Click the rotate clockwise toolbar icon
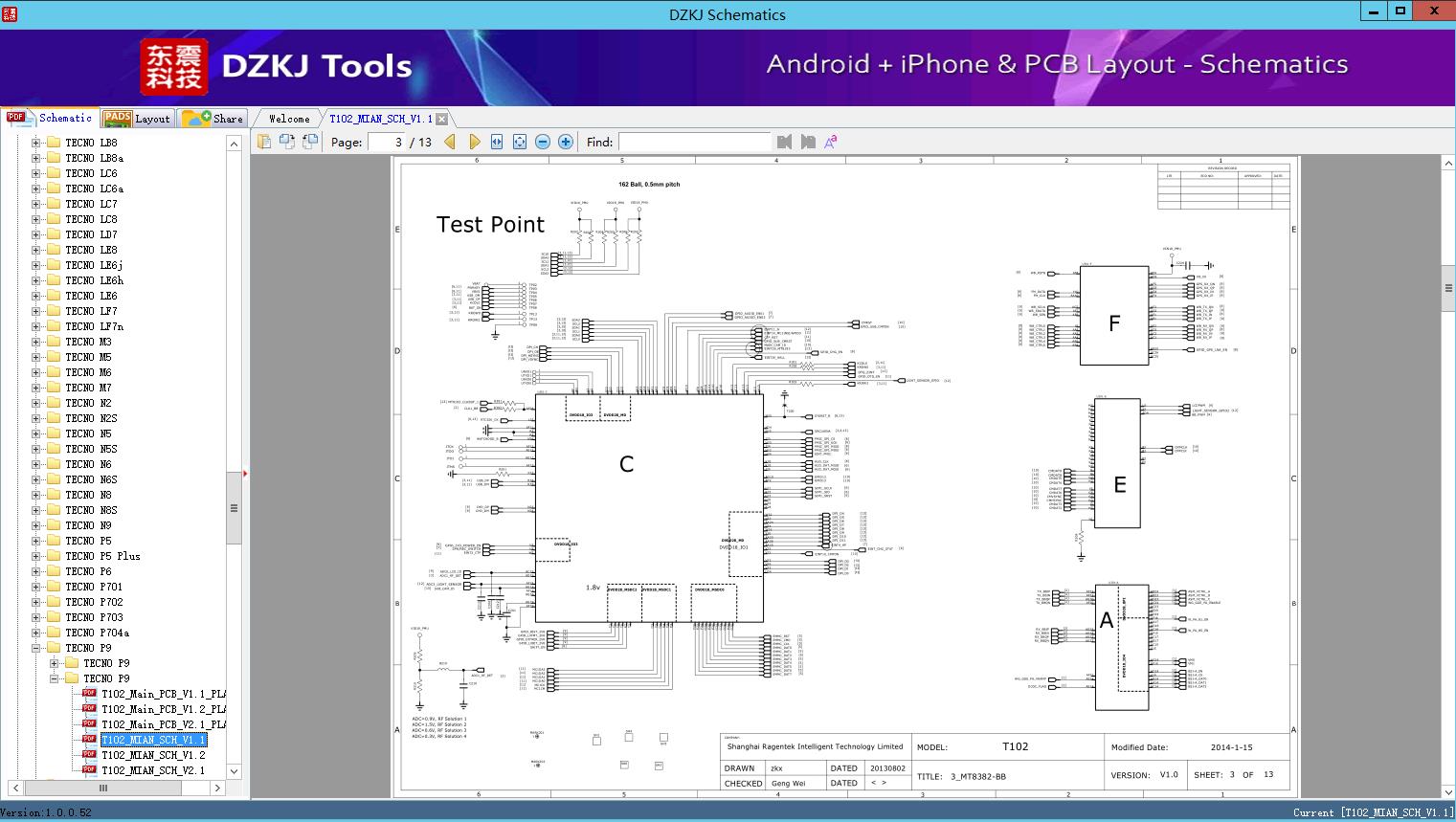 click(x=310, y=142)
